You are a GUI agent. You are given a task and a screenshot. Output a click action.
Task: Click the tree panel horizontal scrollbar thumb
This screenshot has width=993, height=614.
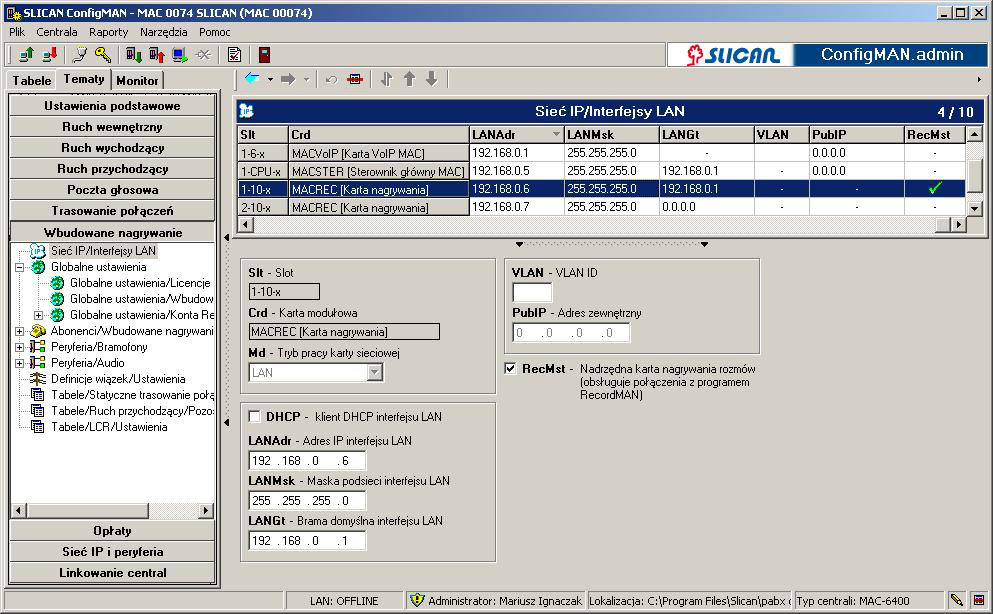pos(87,510)
